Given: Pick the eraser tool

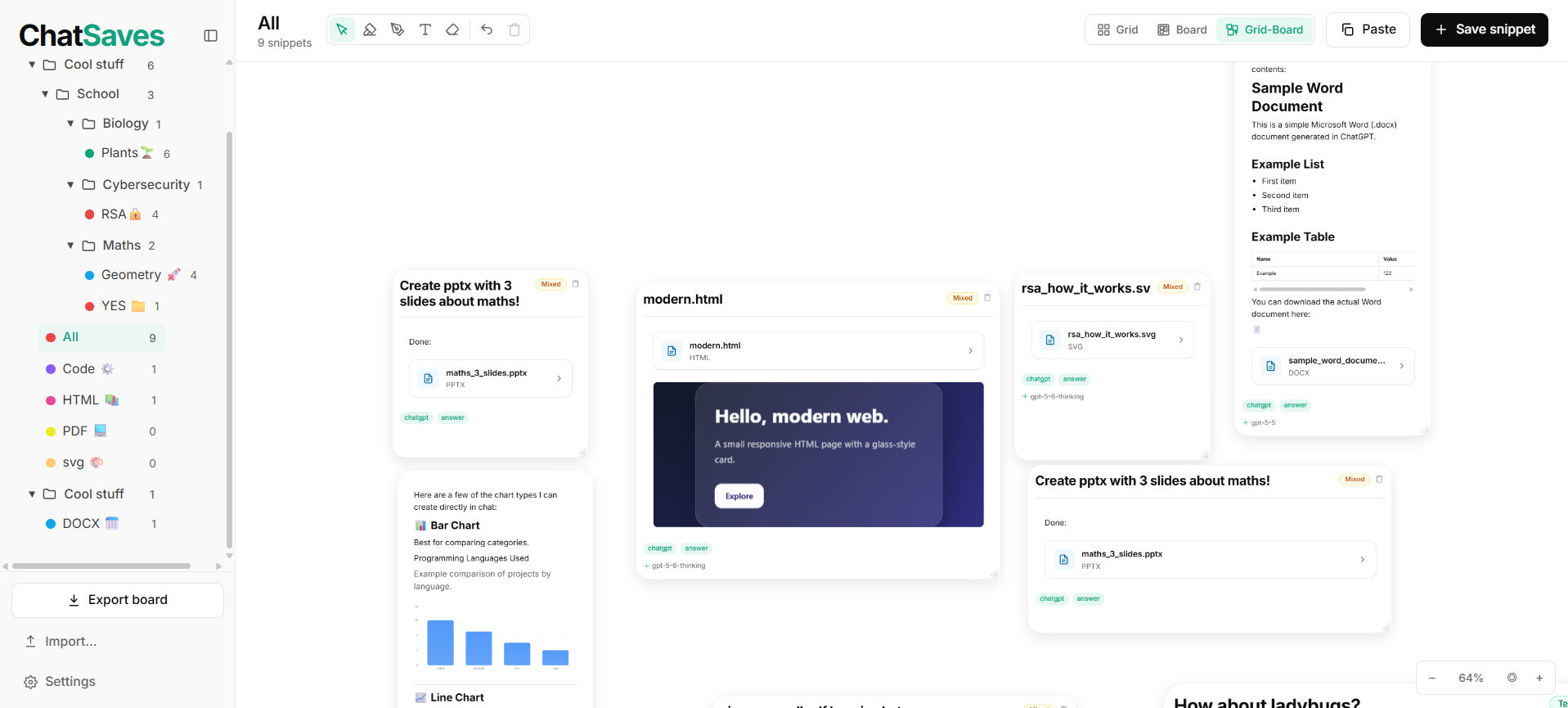Looking at the screenshot, I should point(452,29).
